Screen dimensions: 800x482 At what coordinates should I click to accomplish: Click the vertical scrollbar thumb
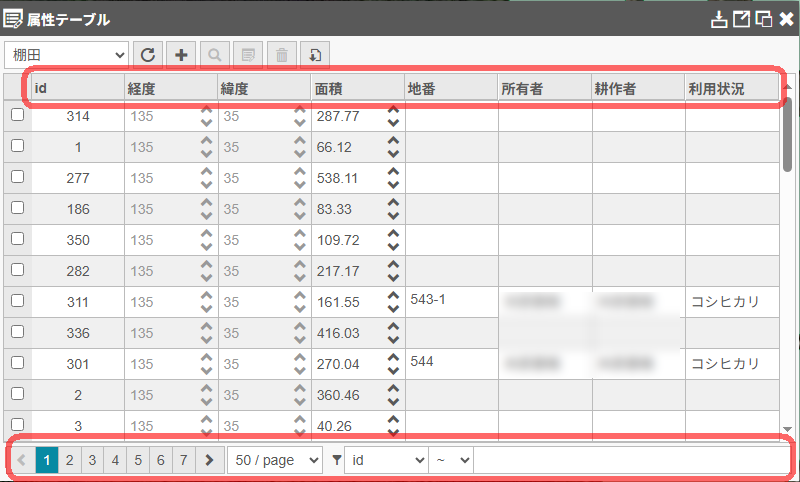(787, 135)
